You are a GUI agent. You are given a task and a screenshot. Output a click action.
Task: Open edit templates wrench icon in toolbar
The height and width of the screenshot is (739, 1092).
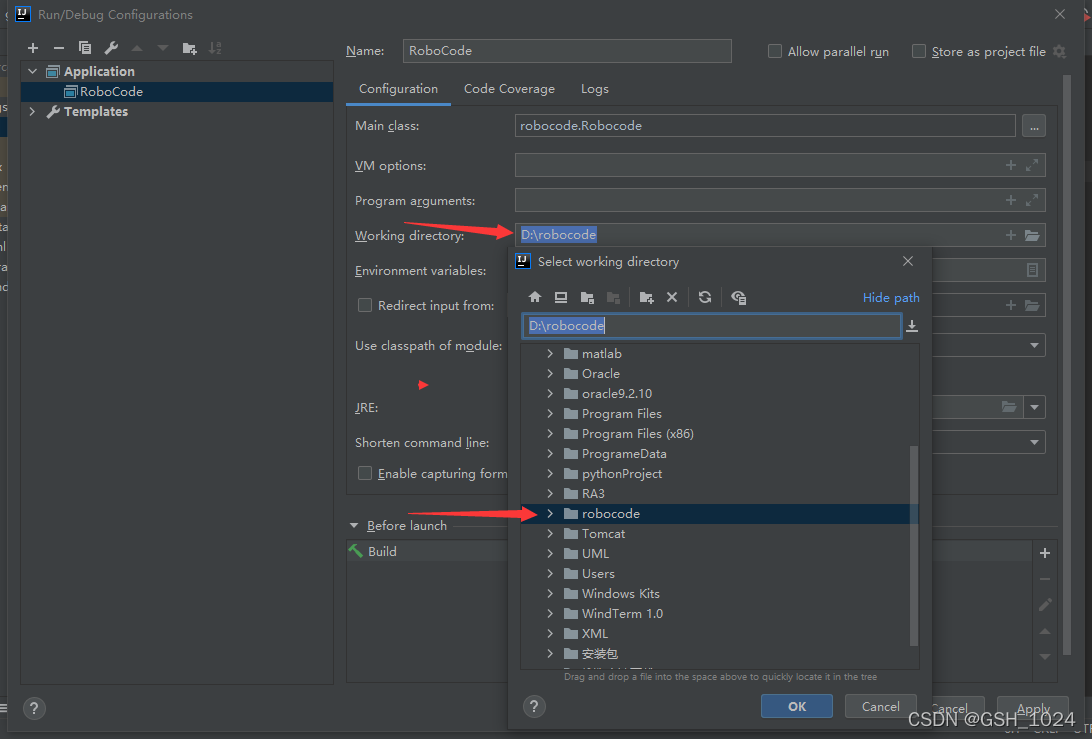pos(111,48)
